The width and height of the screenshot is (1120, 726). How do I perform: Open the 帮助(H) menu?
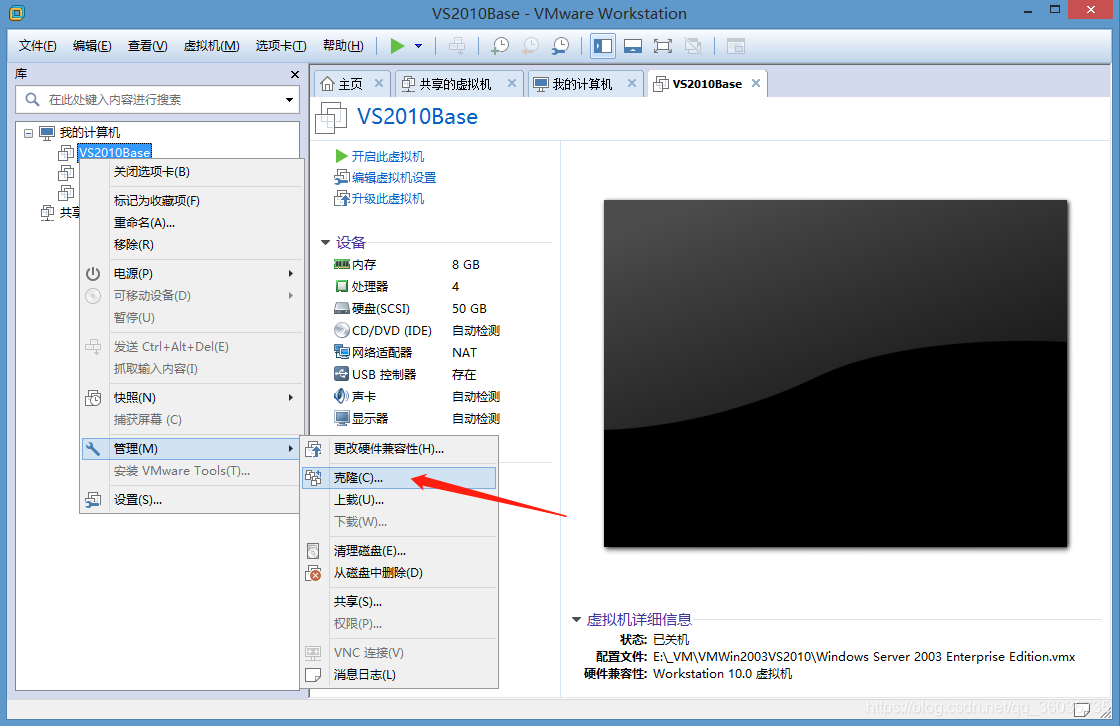click(x=343, y=46)
